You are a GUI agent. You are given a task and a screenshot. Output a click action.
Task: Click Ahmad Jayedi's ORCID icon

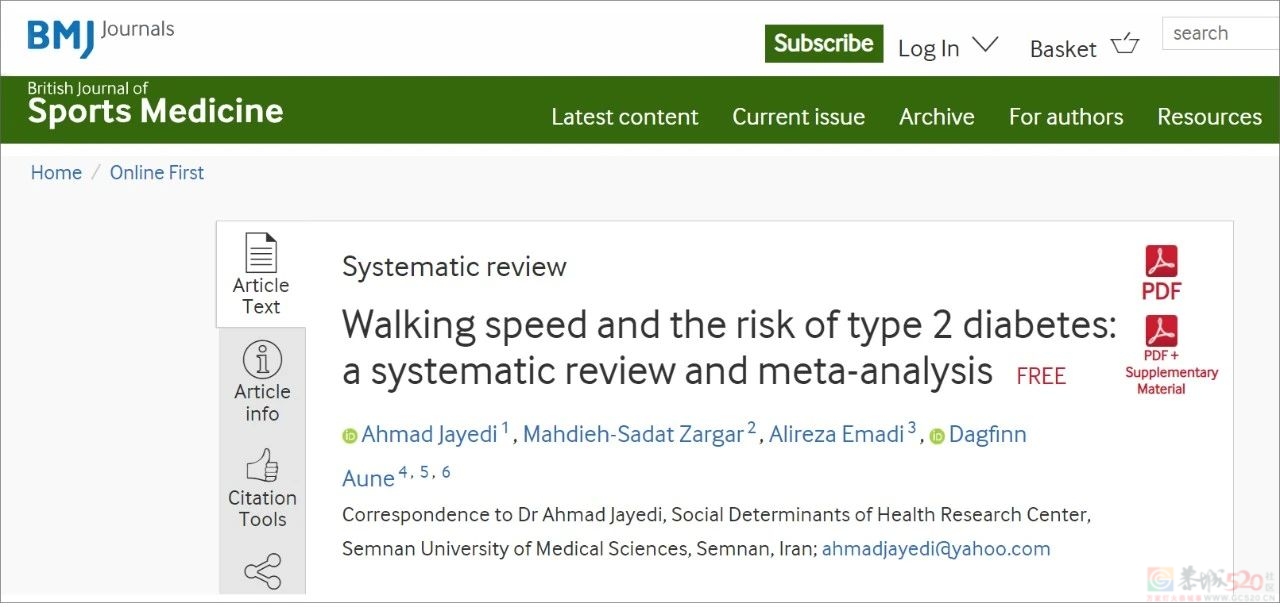click(x=350, y=436)
